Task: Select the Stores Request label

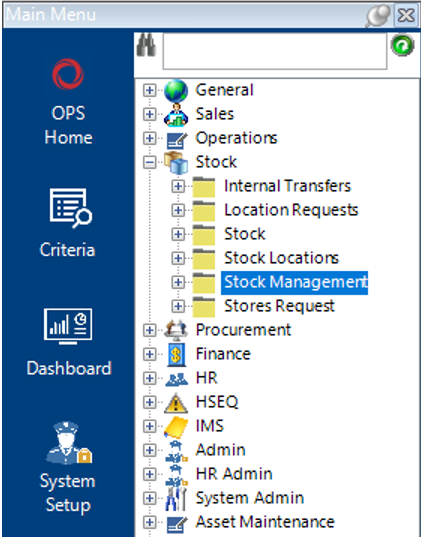Action: point(280,306)
